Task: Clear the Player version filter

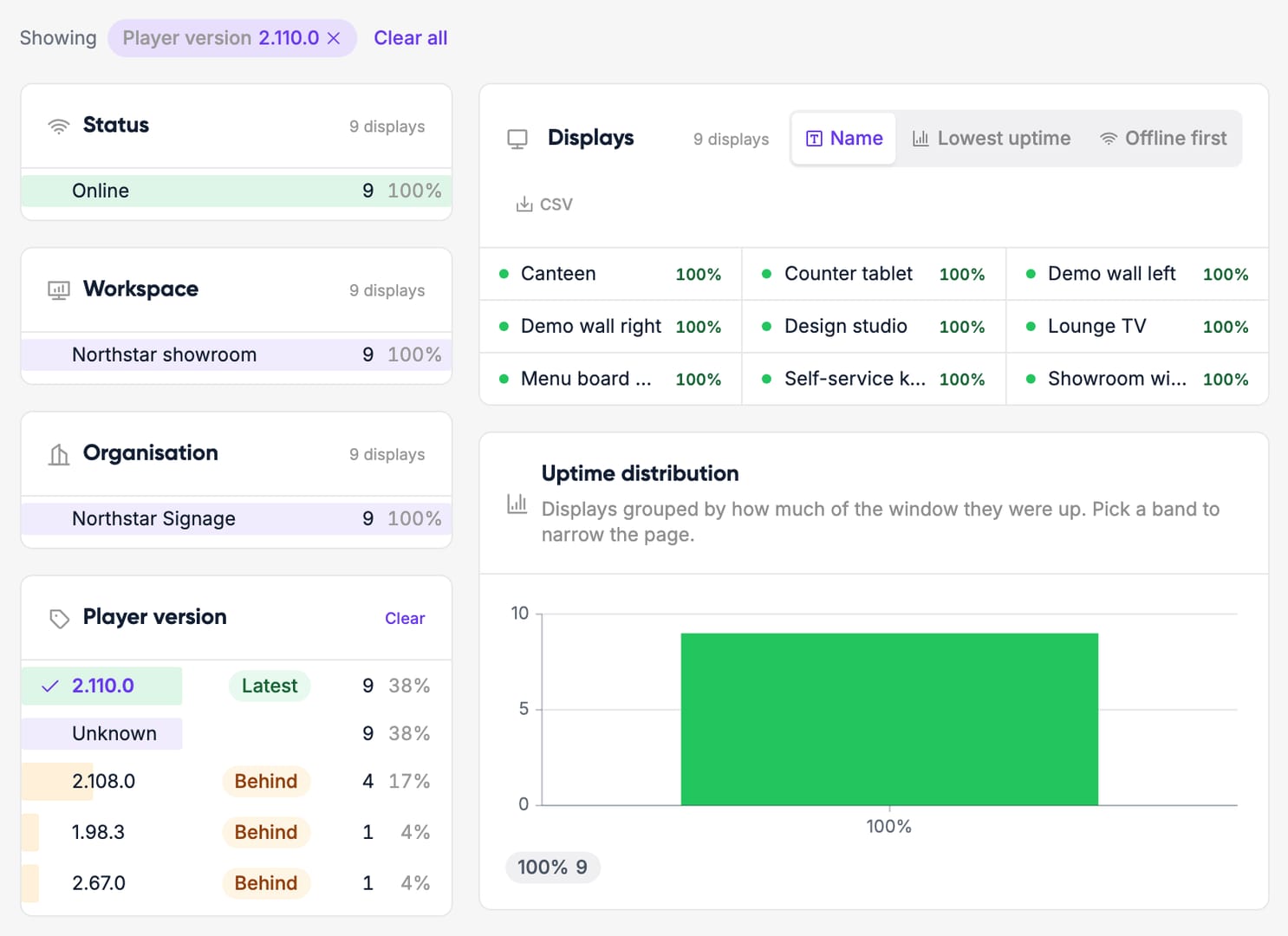Action: (x=405, y=619)
